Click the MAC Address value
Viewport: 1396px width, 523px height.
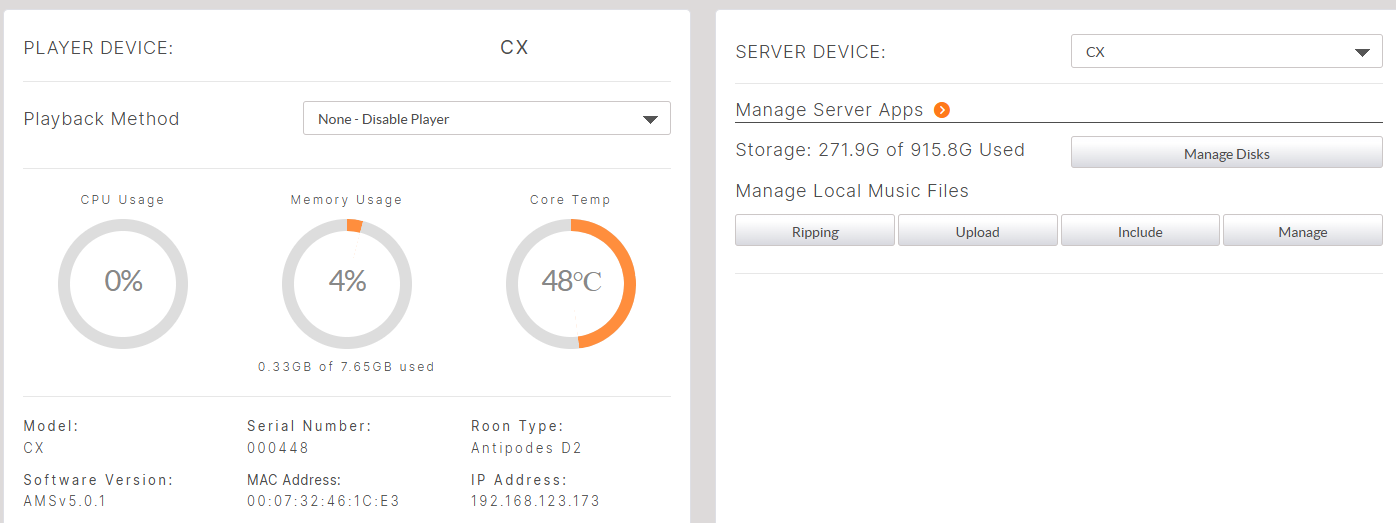point(323,501)
